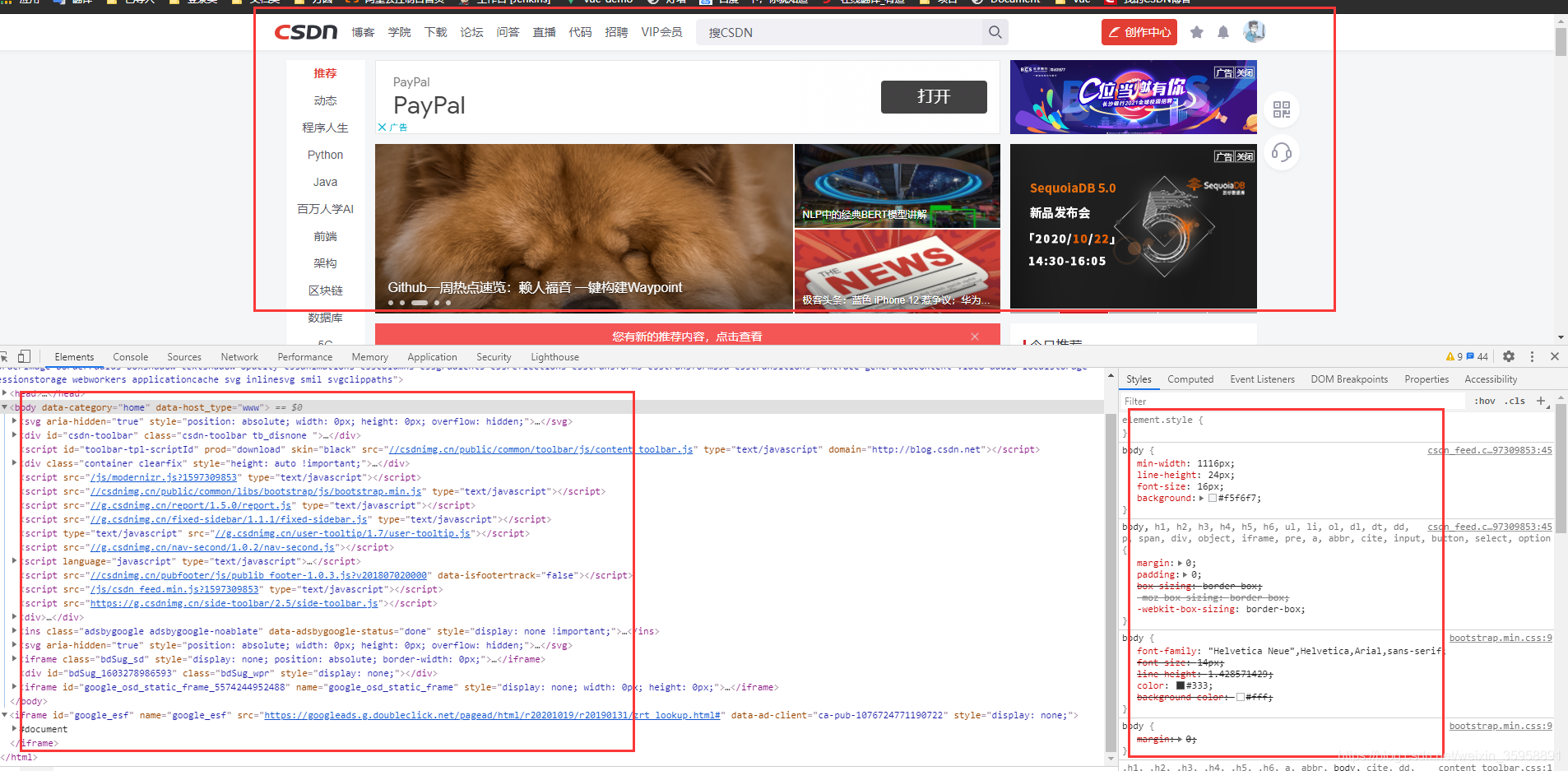Screen dimensions: 1568x771
Task: Open the Performance tab
Action: tap(305, 357)
